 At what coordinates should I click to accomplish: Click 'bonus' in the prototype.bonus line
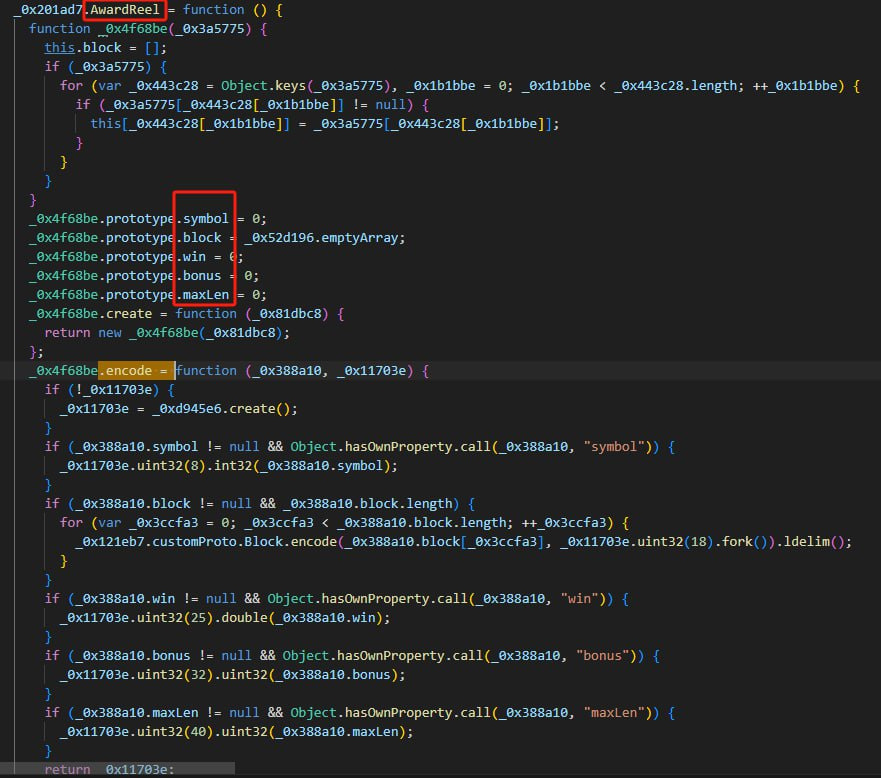click(x=202, y=276)
